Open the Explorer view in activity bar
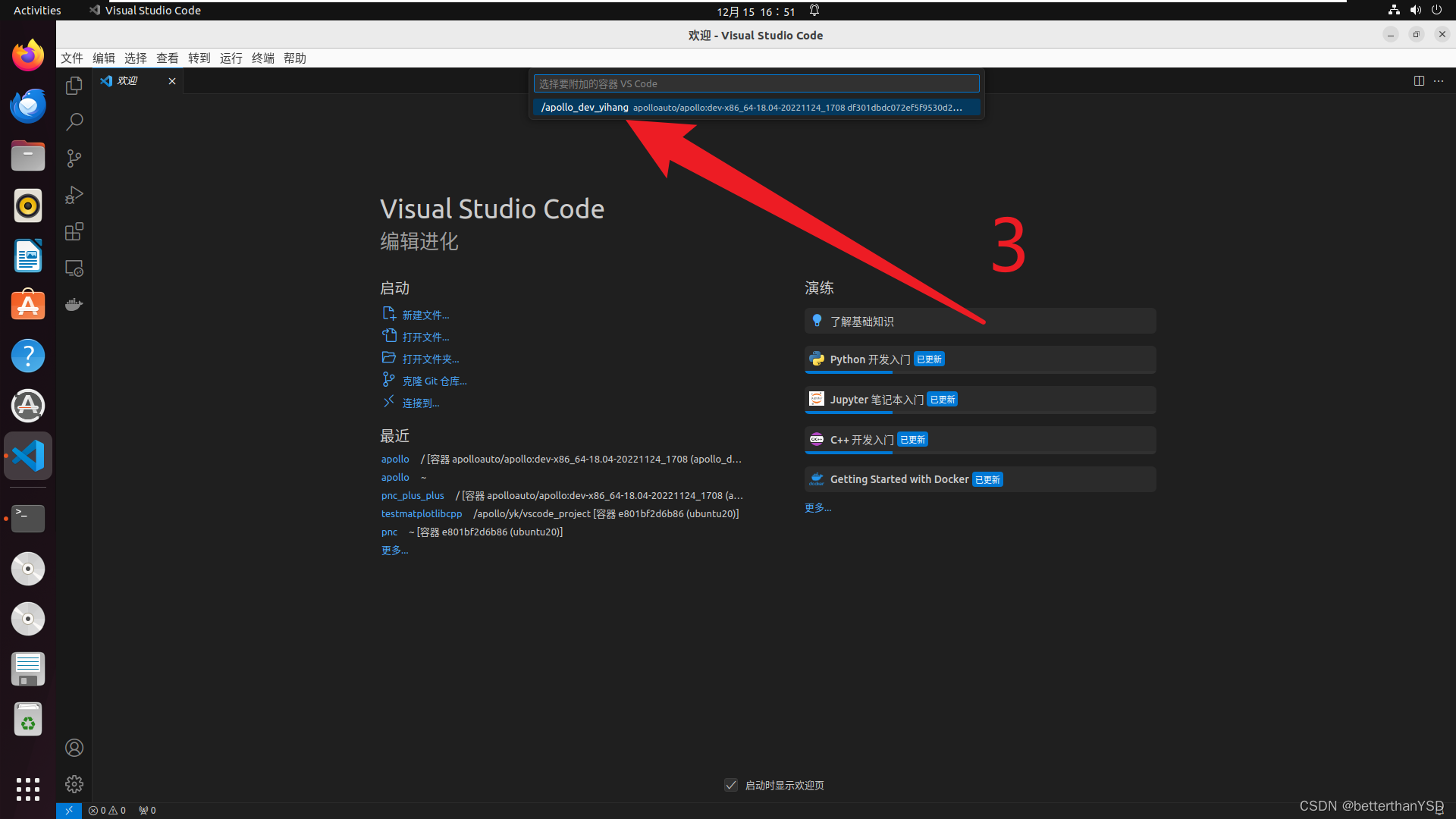Image resolution: width=1456 pixels, height=819 pixels. point(74,86)
